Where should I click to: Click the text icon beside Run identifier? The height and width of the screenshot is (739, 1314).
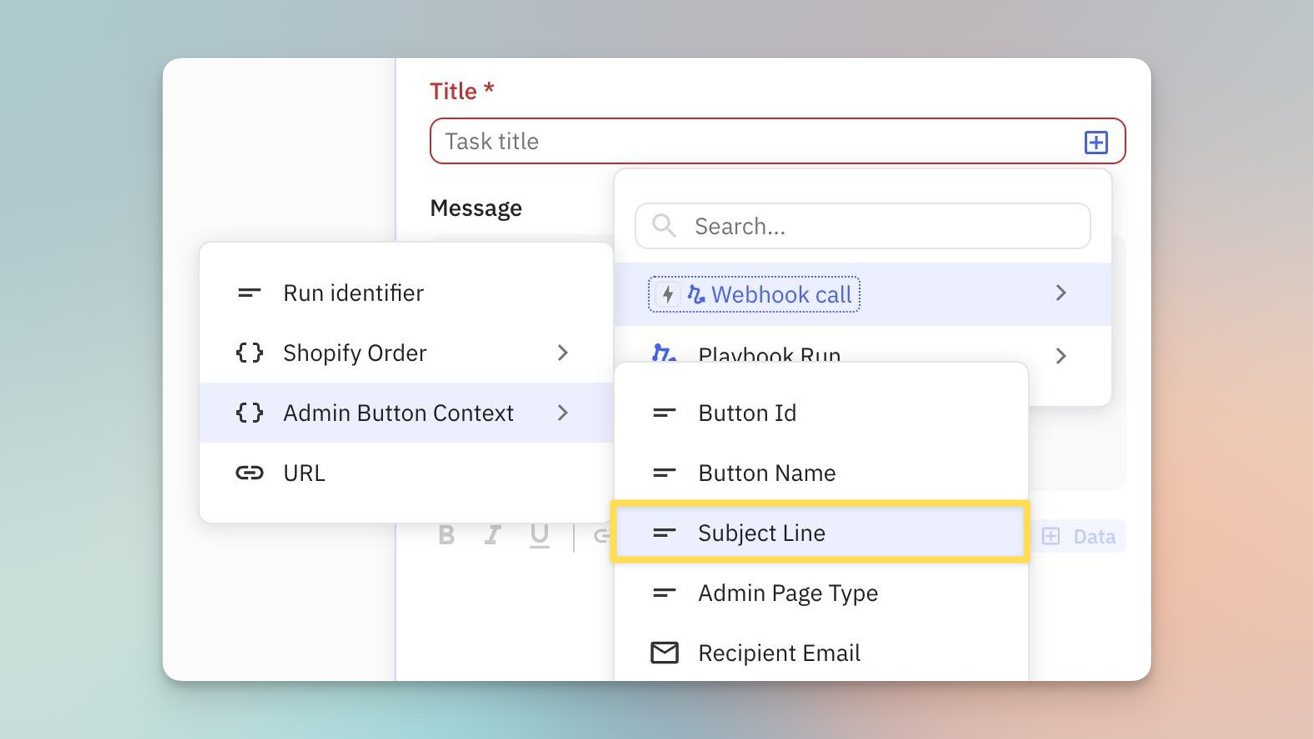click(x=249, y=293)
